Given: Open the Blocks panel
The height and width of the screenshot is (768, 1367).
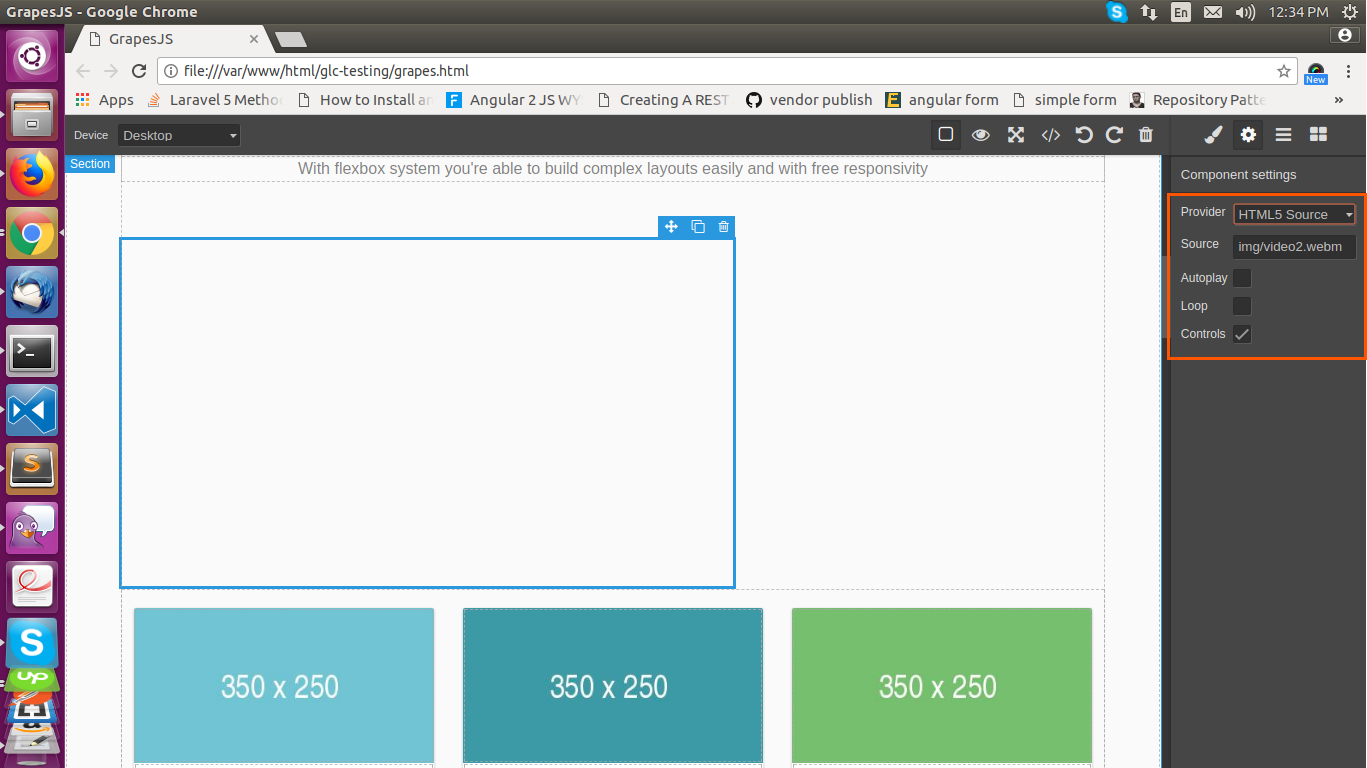Looking at the screenshot, I should (x=1318, y=134).
